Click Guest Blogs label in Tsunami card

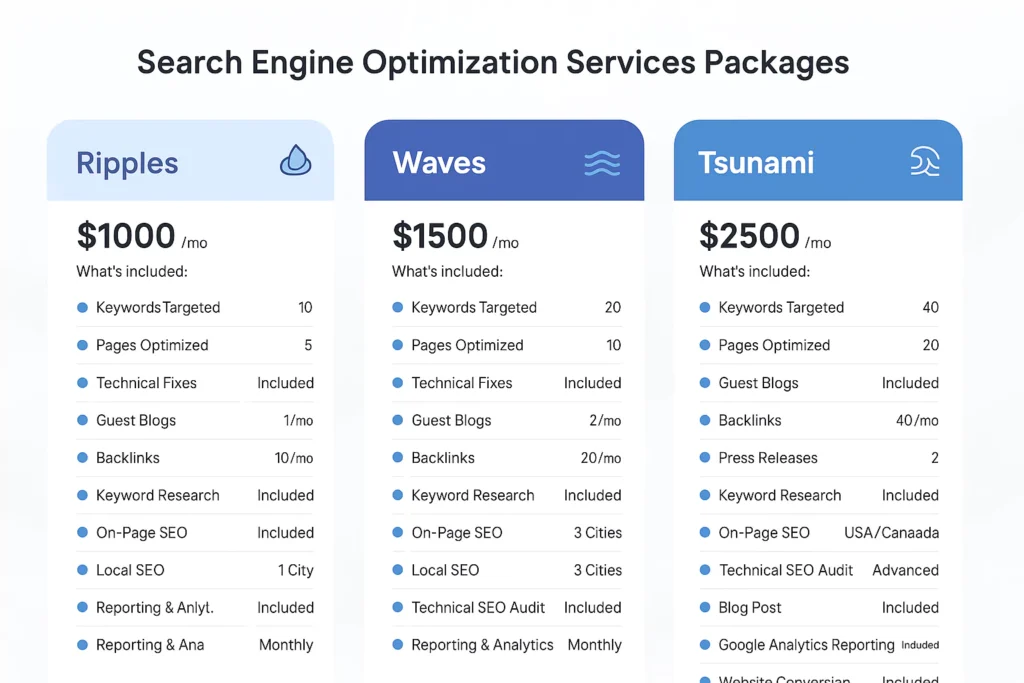(x=758, y=383)
